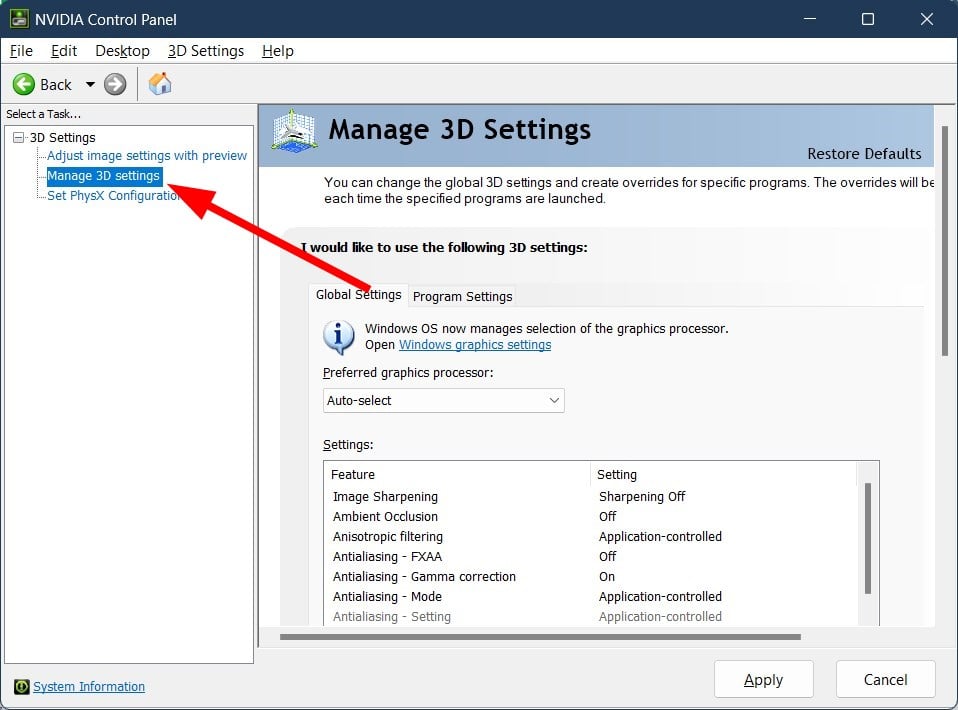
Task: Switch to the Global Settings tab
Action: coord(358,295)
